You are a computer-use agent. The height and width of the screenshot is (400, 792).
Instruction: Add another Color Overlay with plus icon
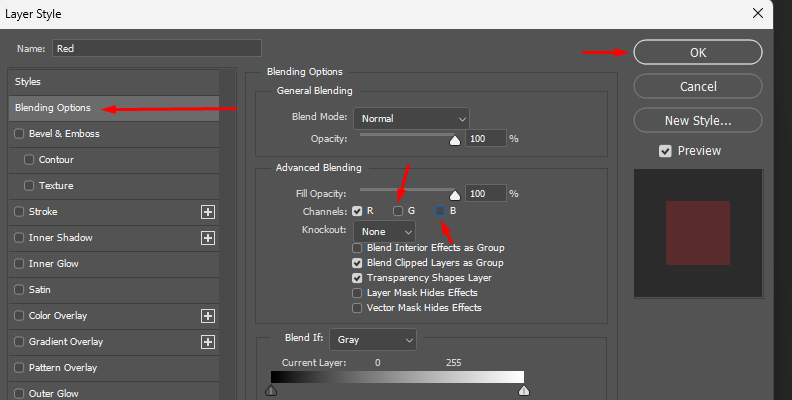coord(208,316)
